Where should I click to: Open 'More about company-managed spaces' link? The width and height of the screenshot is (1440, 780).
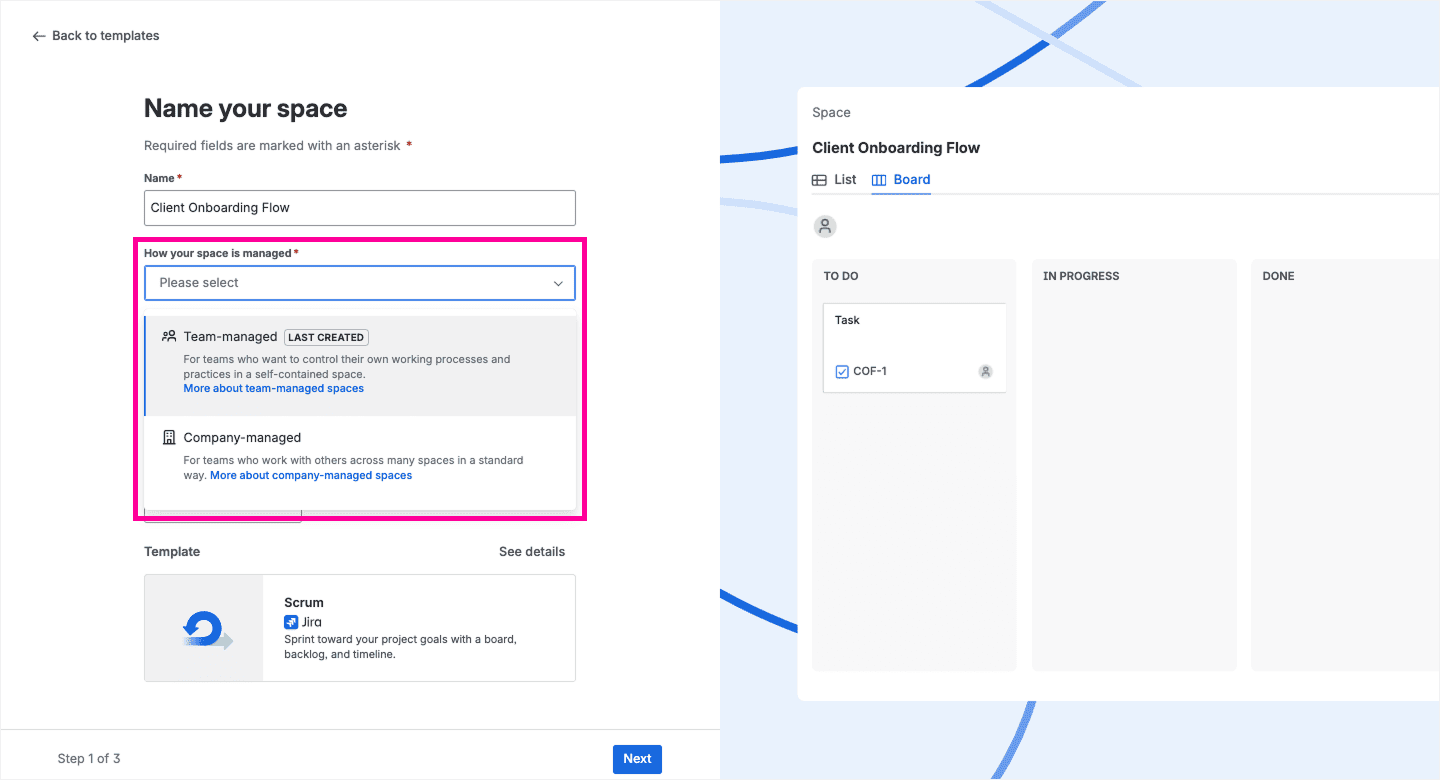[311, 476]
